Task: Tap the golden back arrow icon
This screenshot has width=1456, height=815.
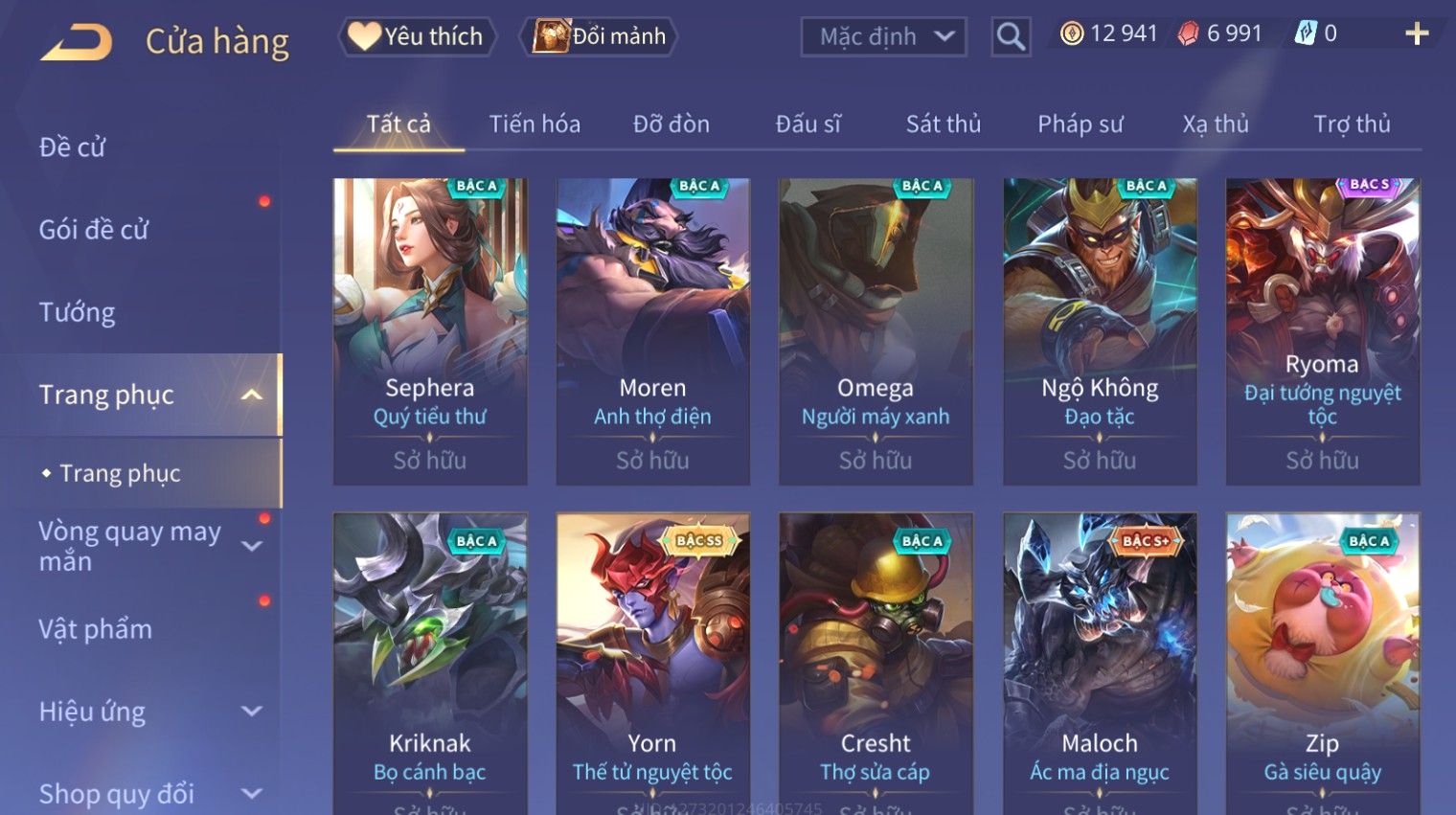Action: (77, 42)
